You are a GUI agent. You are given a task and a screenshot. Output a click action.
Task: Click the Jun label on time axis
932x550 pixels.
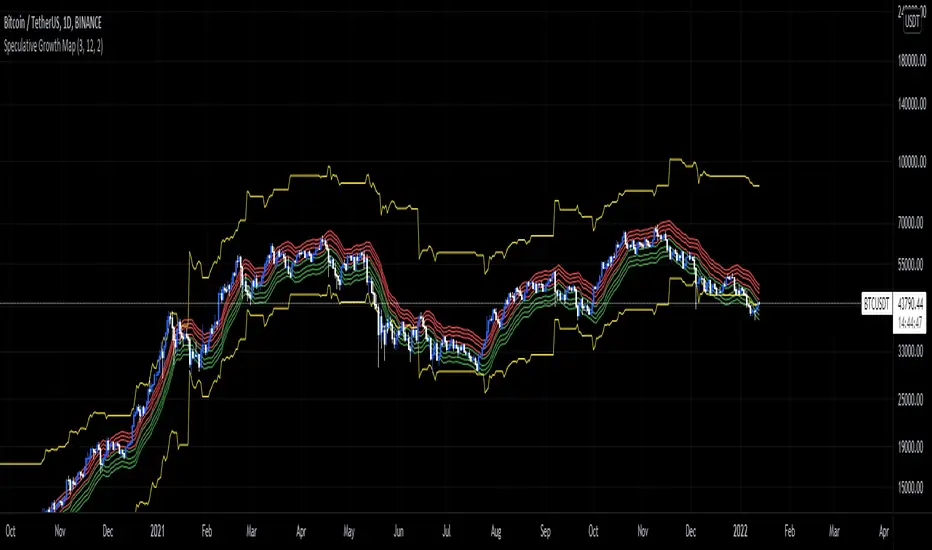[x=398, y=531]
